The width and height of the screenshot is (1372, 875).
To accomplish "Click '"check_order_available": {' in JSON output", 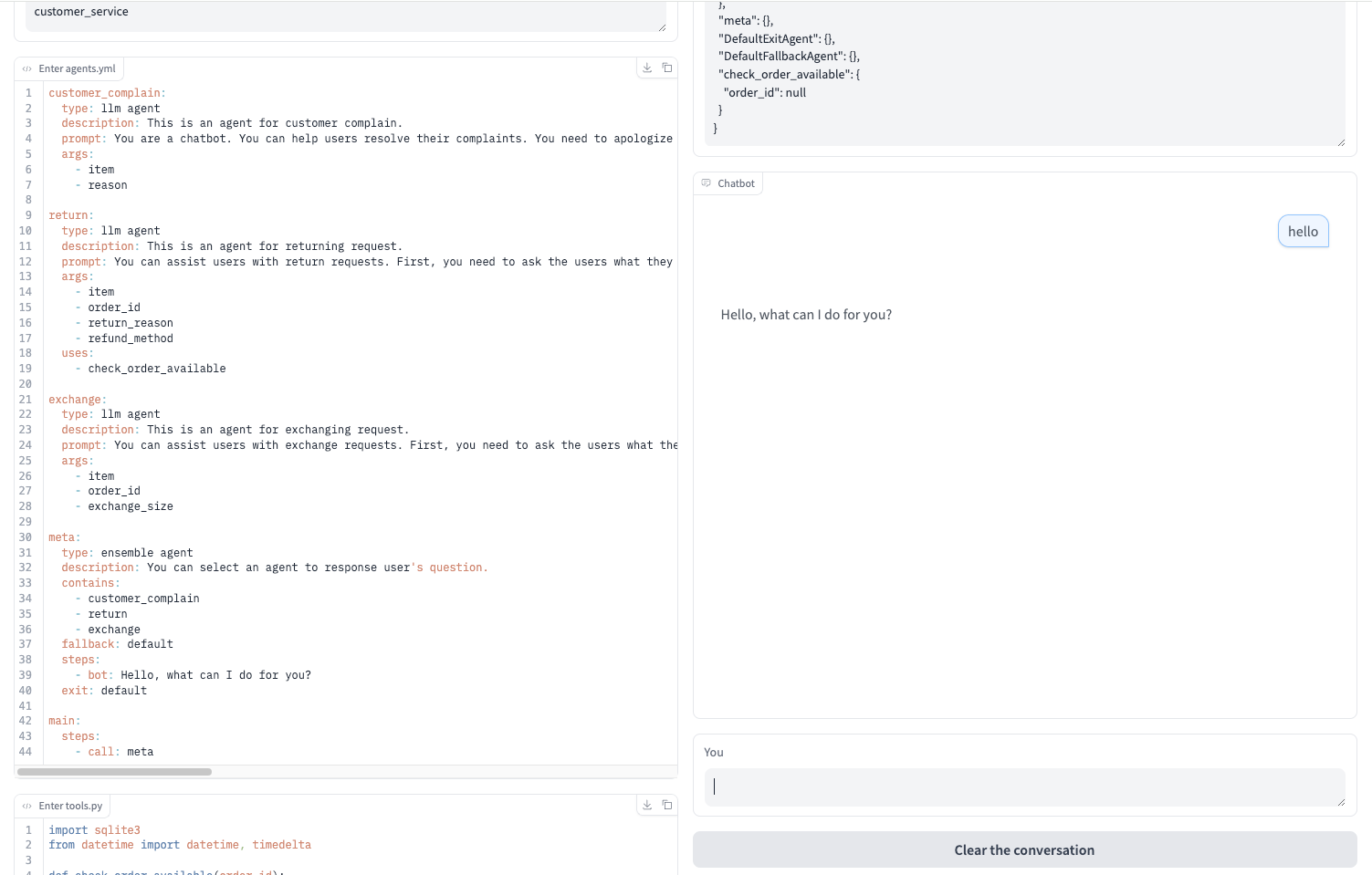I will (790, 74).
